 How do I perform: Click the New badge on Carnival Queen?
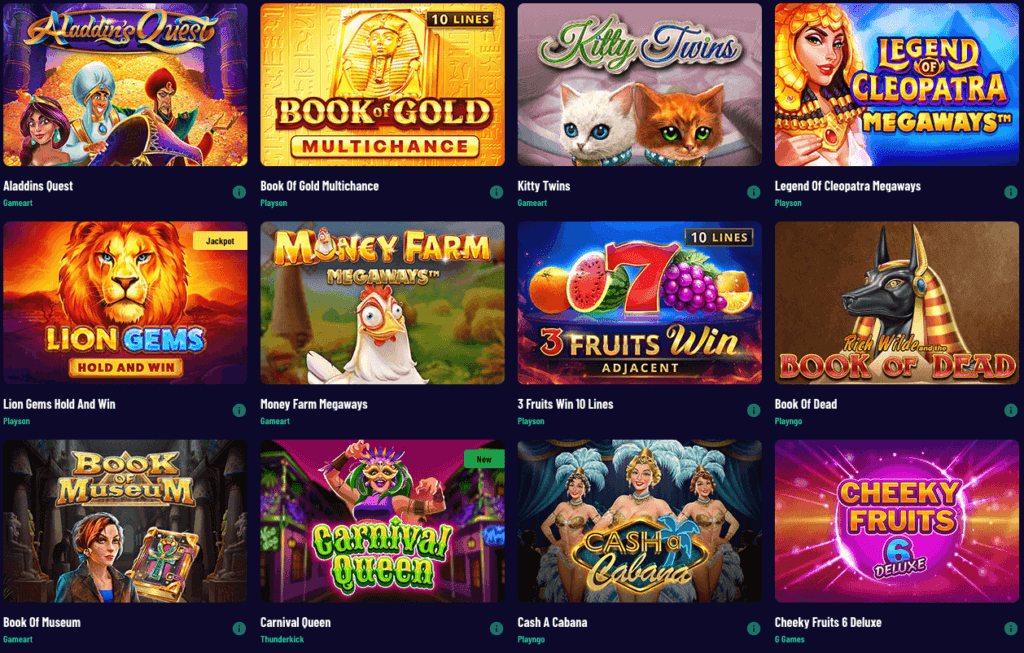(x=484, y=459)
